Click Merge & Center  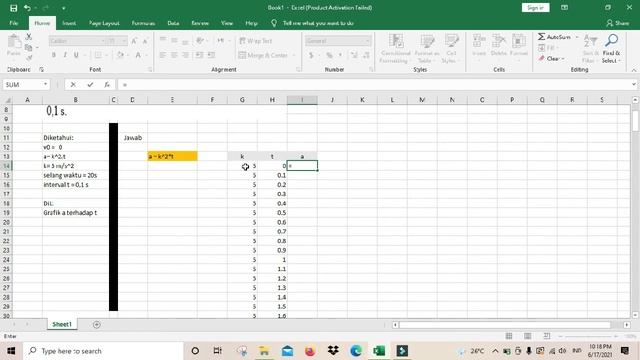pyautogui.click(x=263, y=55)
